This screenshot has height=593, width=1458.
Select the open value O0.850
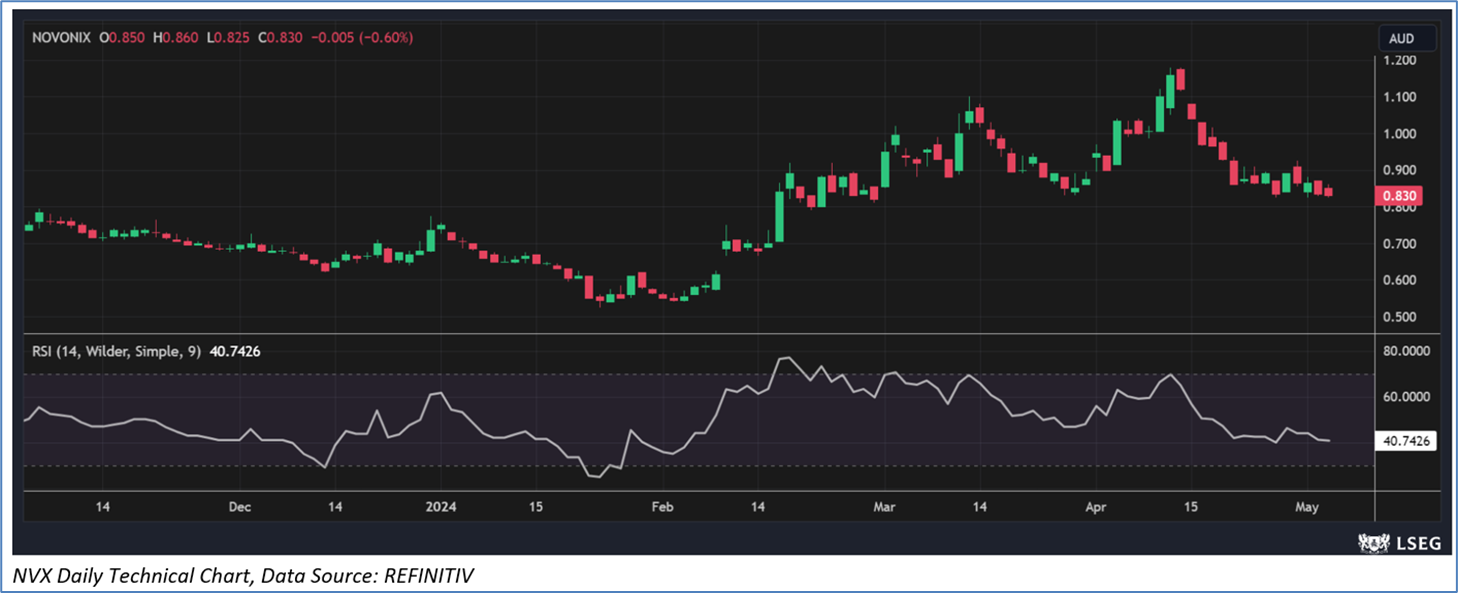point(122,37)
